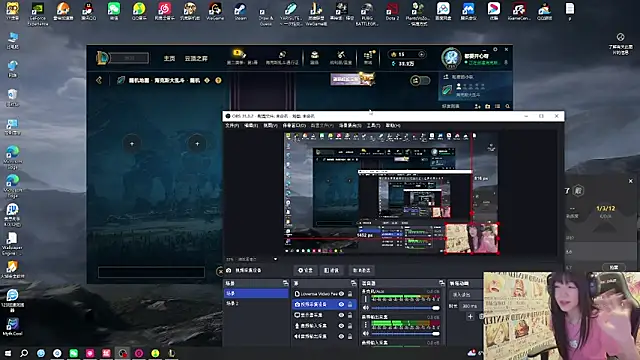Toggle lock on the audio input capture source
The height and width of the screenshot is (360, 640).
click(350, 326)
